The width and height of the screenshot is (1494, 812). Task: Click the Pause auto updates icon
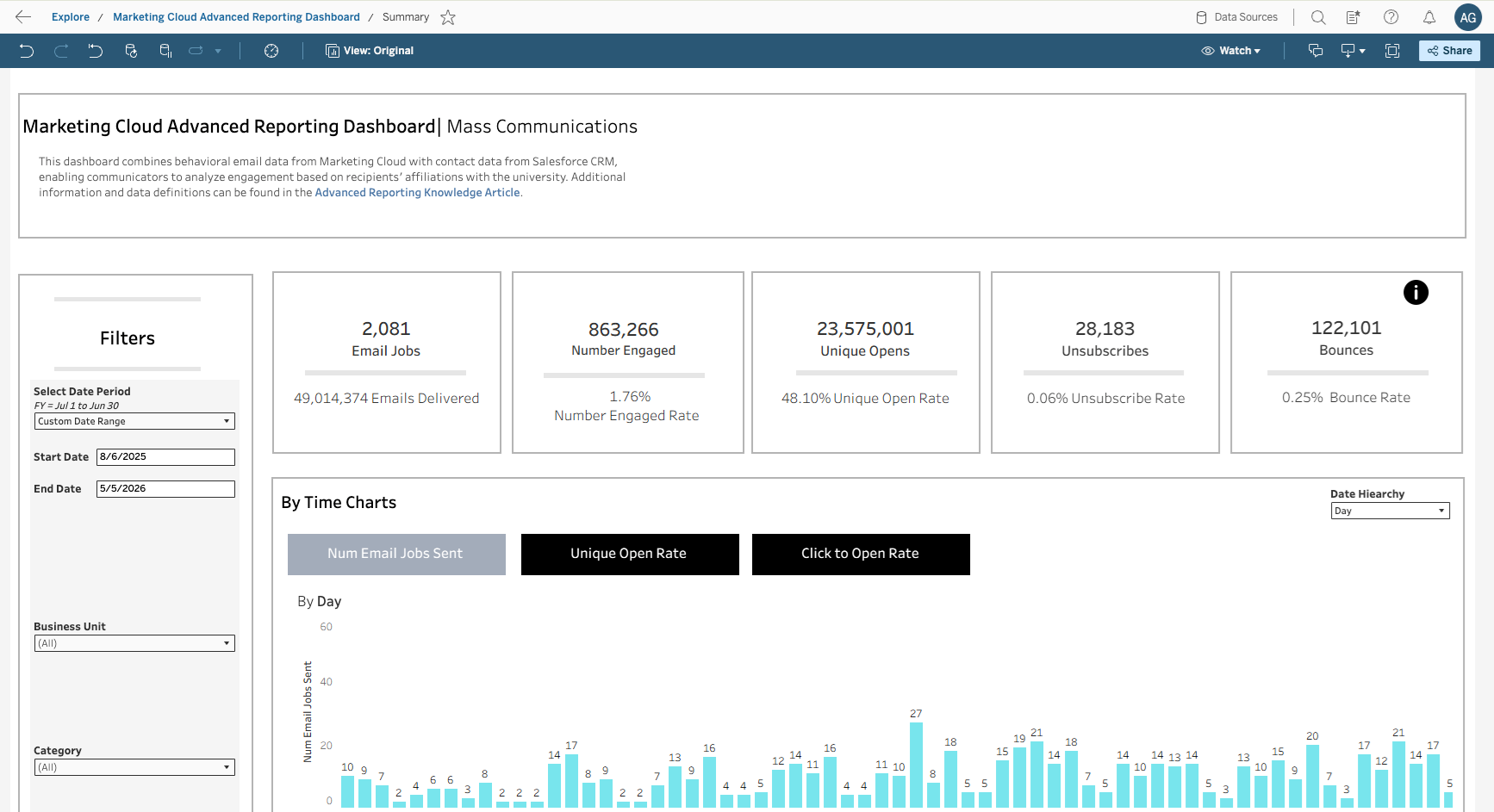pyautogui.click(x=165, y=51)
